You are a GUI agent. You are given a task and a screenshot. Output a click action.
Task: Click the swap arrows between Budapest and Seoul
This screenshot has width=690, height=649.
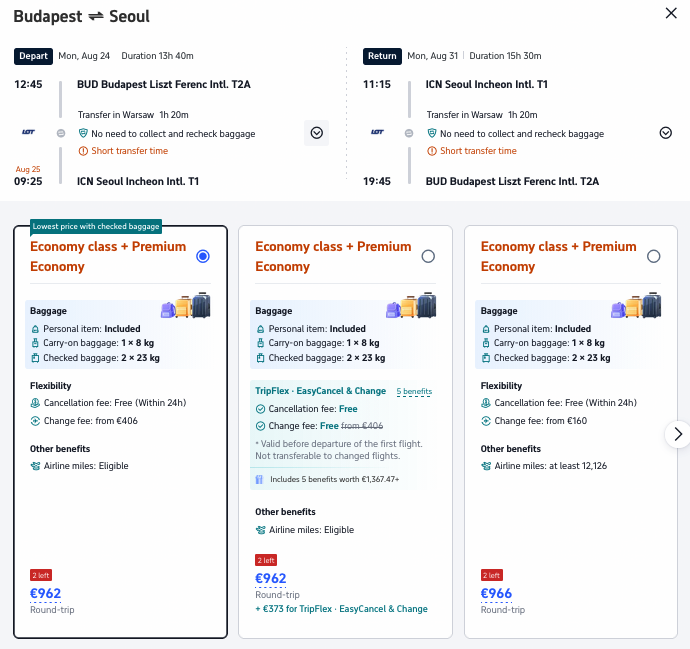tap(95, 17)
